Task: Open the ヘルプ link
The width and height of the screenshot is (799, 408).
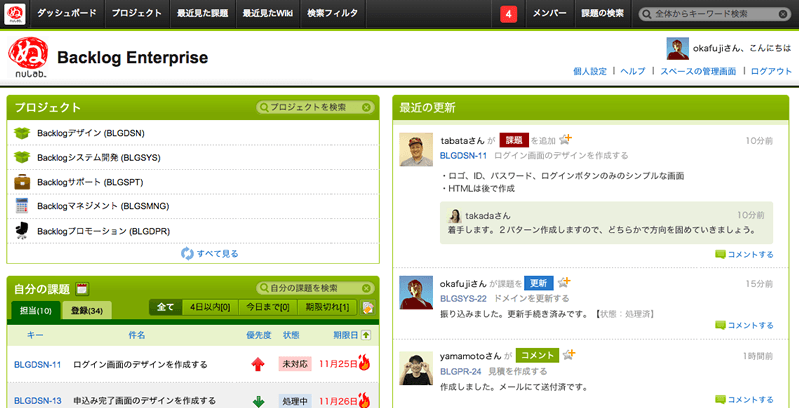Action: pyautogui.click(x=633, y=71)
